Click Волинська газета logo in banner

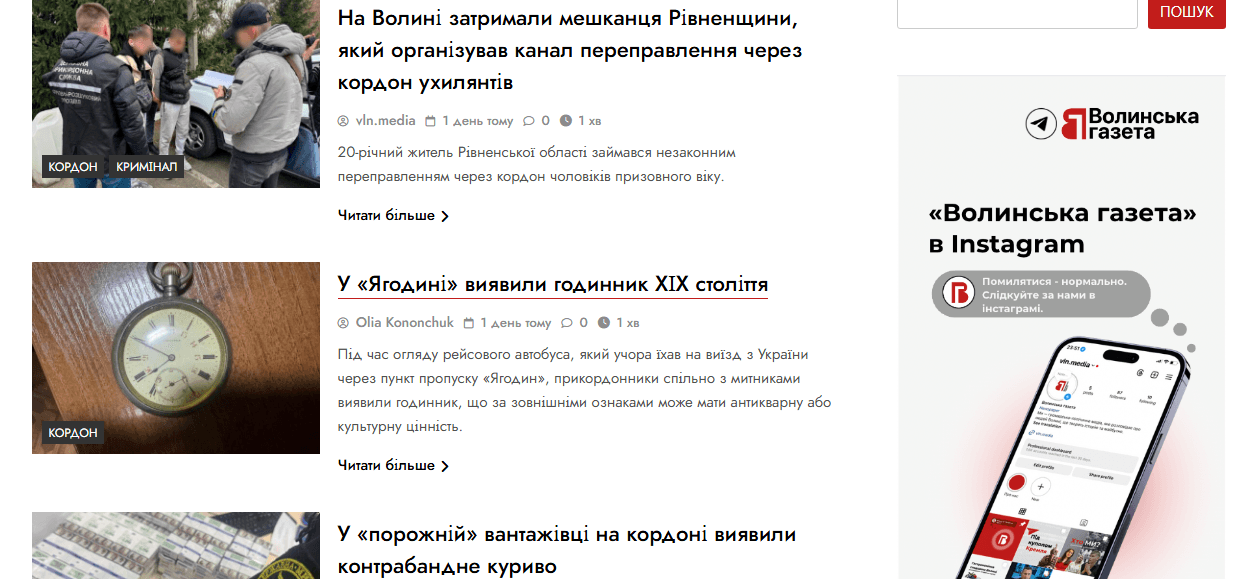pos(1130,124)
